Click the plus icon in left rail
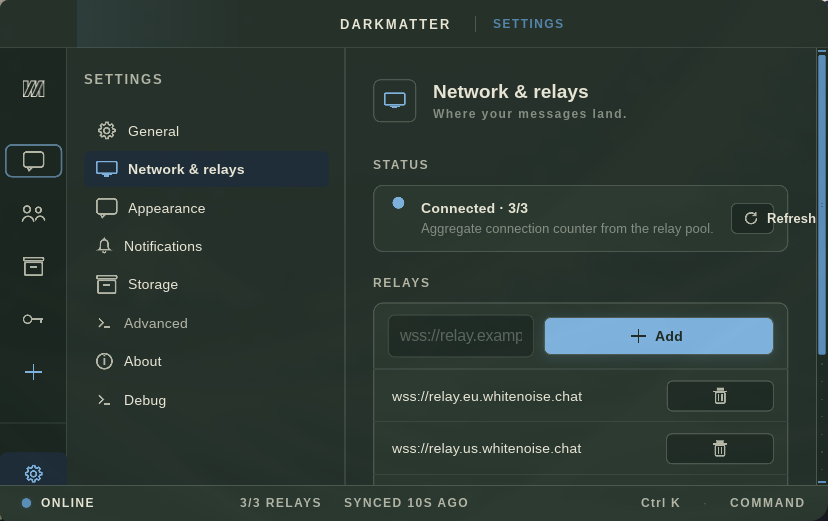Viewport: 828px width, 521px height. click(x=33, y=372)
